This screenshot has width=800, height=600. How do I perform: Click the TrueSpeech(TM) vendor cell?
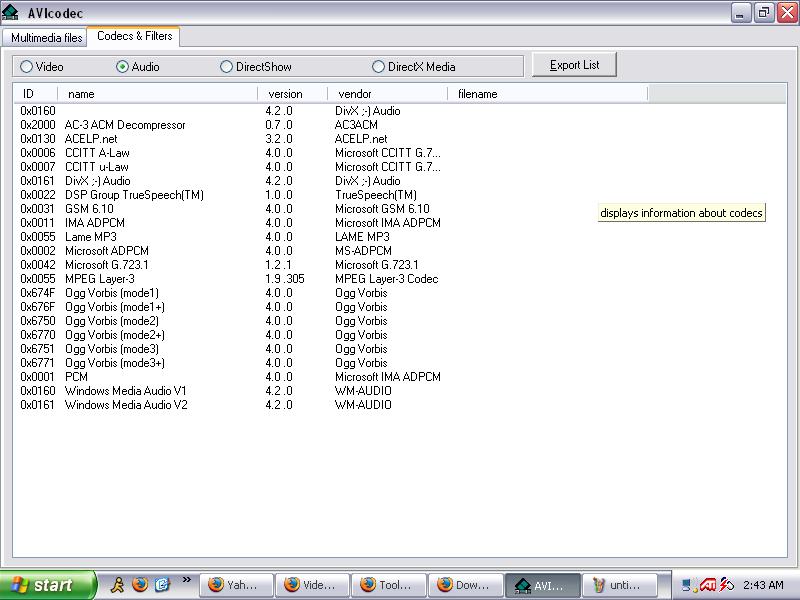point(376,195)
